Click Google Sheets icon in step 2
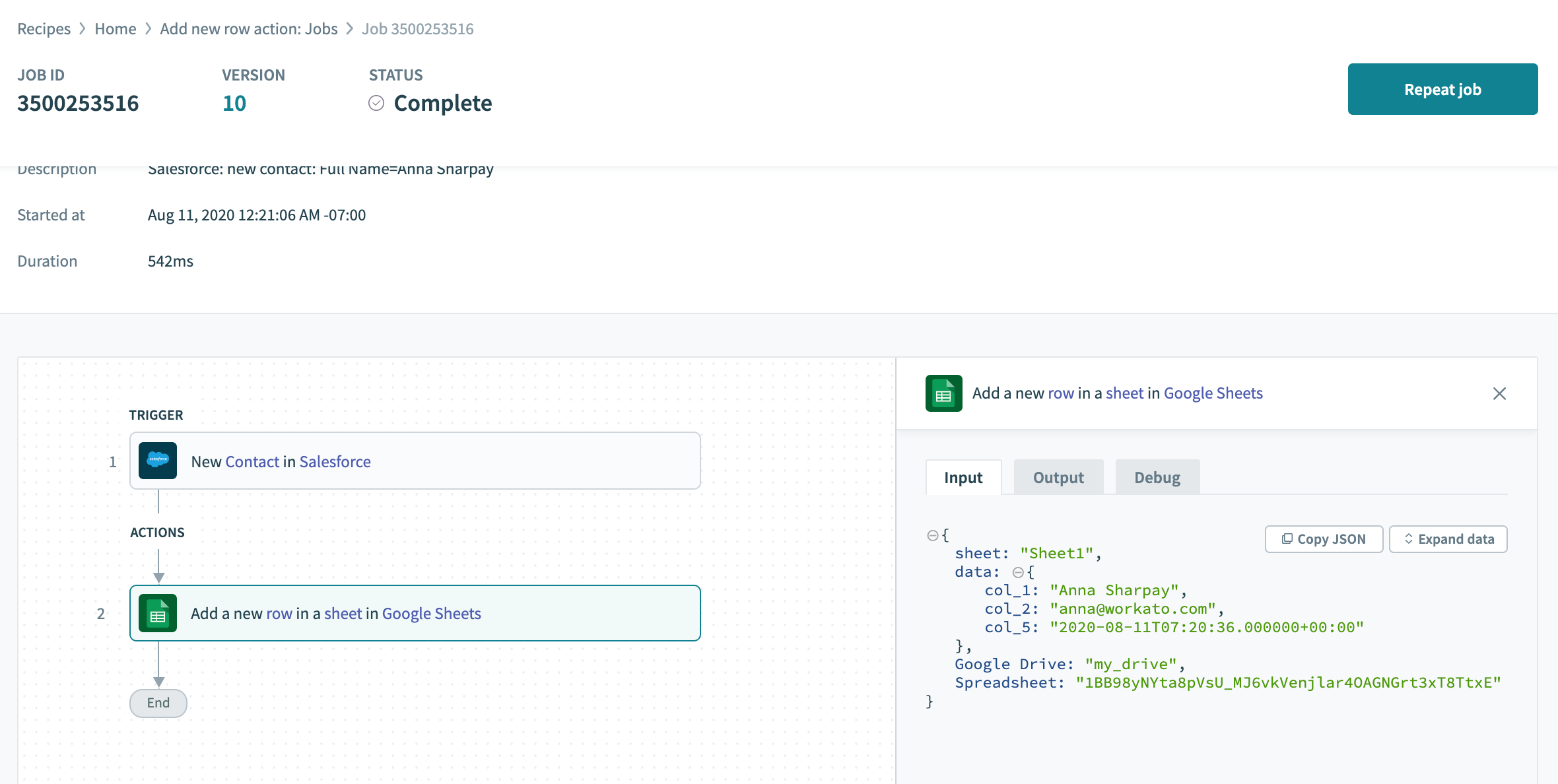1558x784 pixels. coord(158,613)
